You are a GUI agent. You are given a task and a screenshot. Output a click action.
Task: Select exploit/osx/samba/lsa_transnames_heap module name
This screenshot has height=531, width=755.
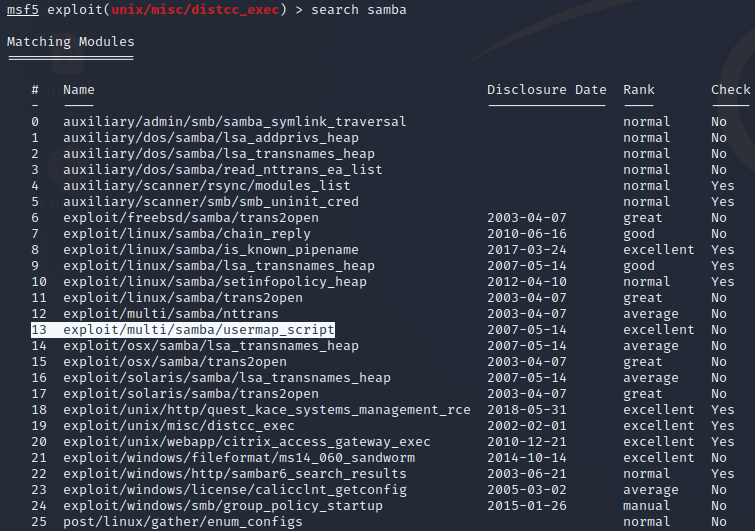(x=211, y=346)
